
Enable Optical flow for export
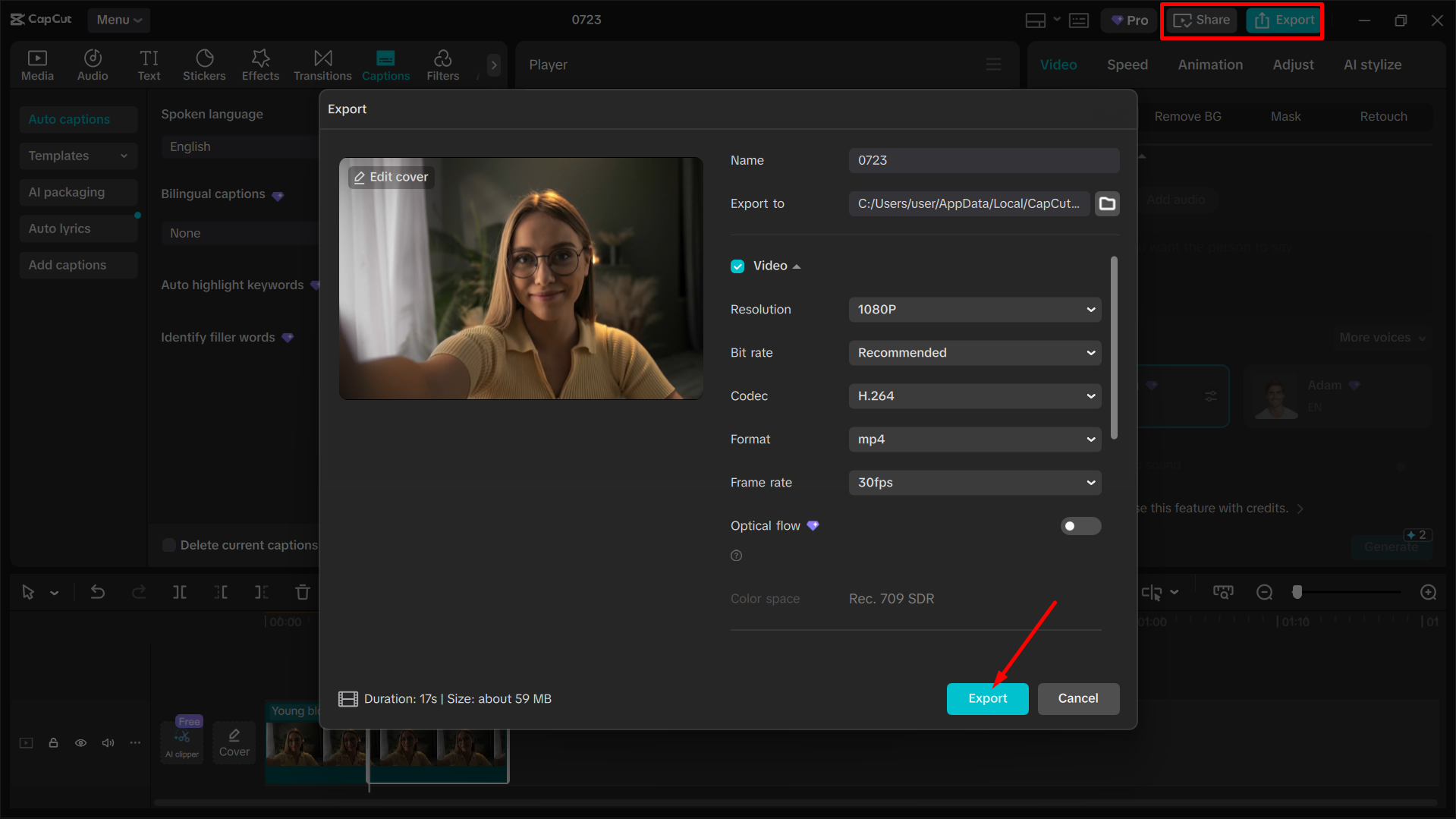click(x=1080, y=525)
